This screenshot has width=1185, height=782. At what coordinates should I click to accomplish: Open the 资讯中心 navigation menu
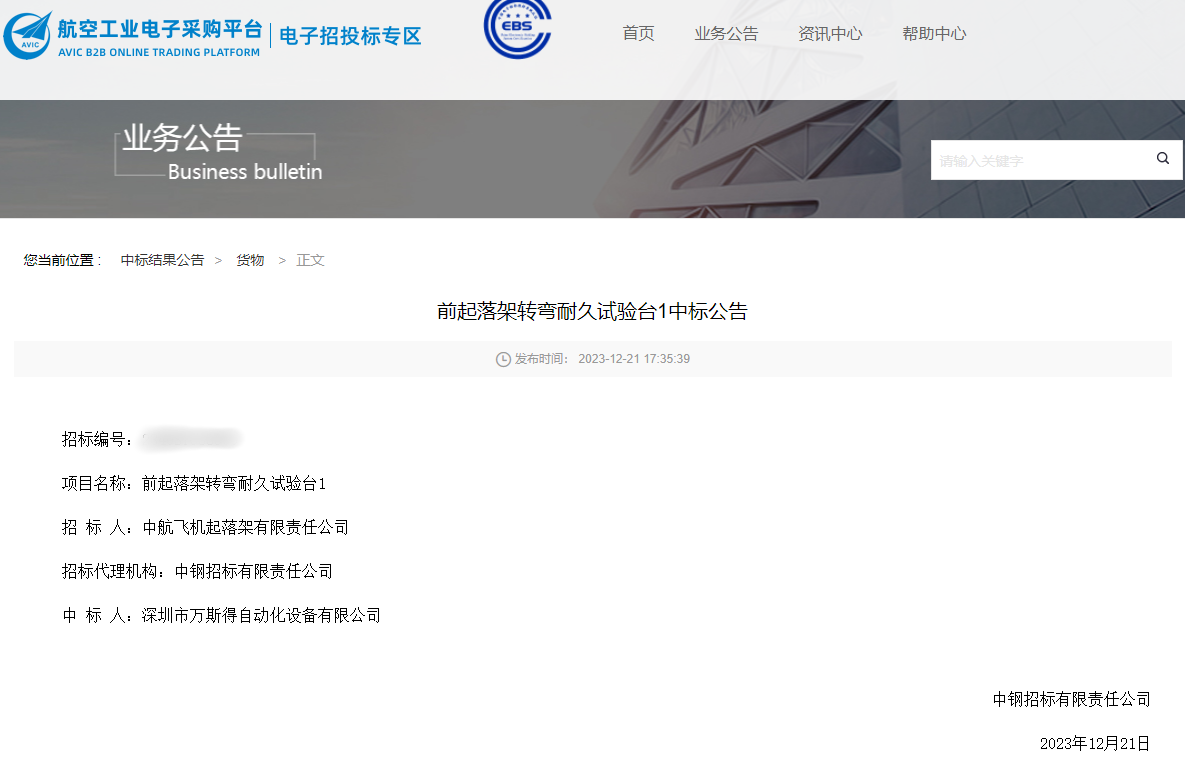(830, 33)
